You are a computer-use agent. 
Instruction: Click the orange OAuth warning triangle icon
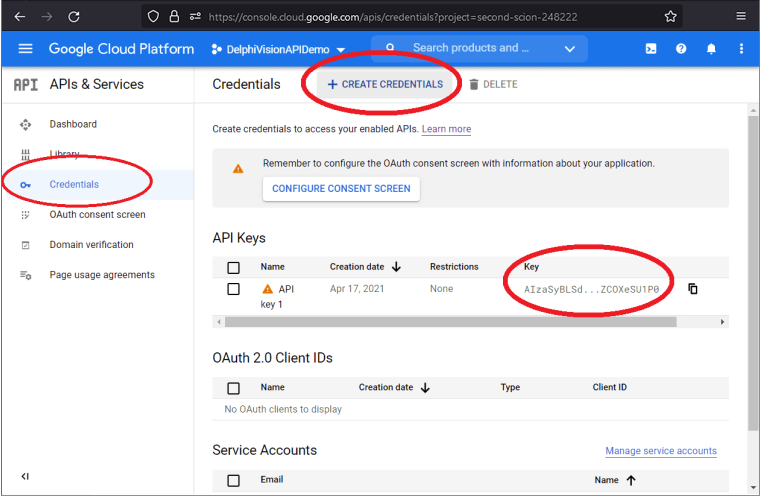238,169
